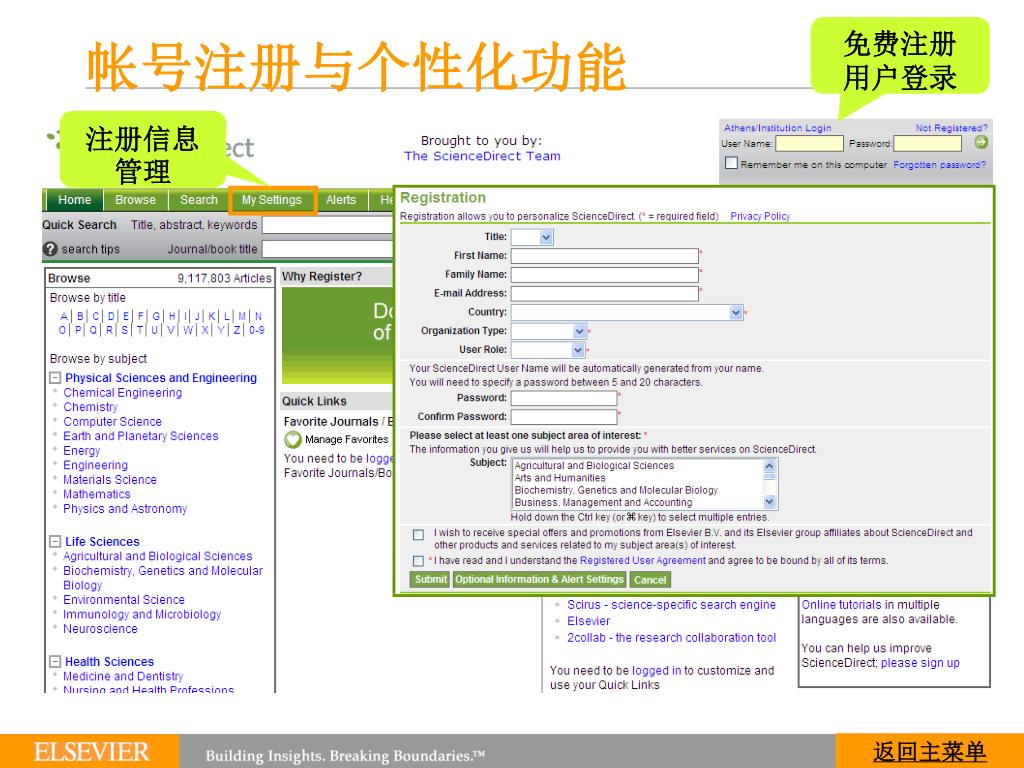1024x768 pixels.
Task: Open the Alerts tab
Action: point(341,200)
